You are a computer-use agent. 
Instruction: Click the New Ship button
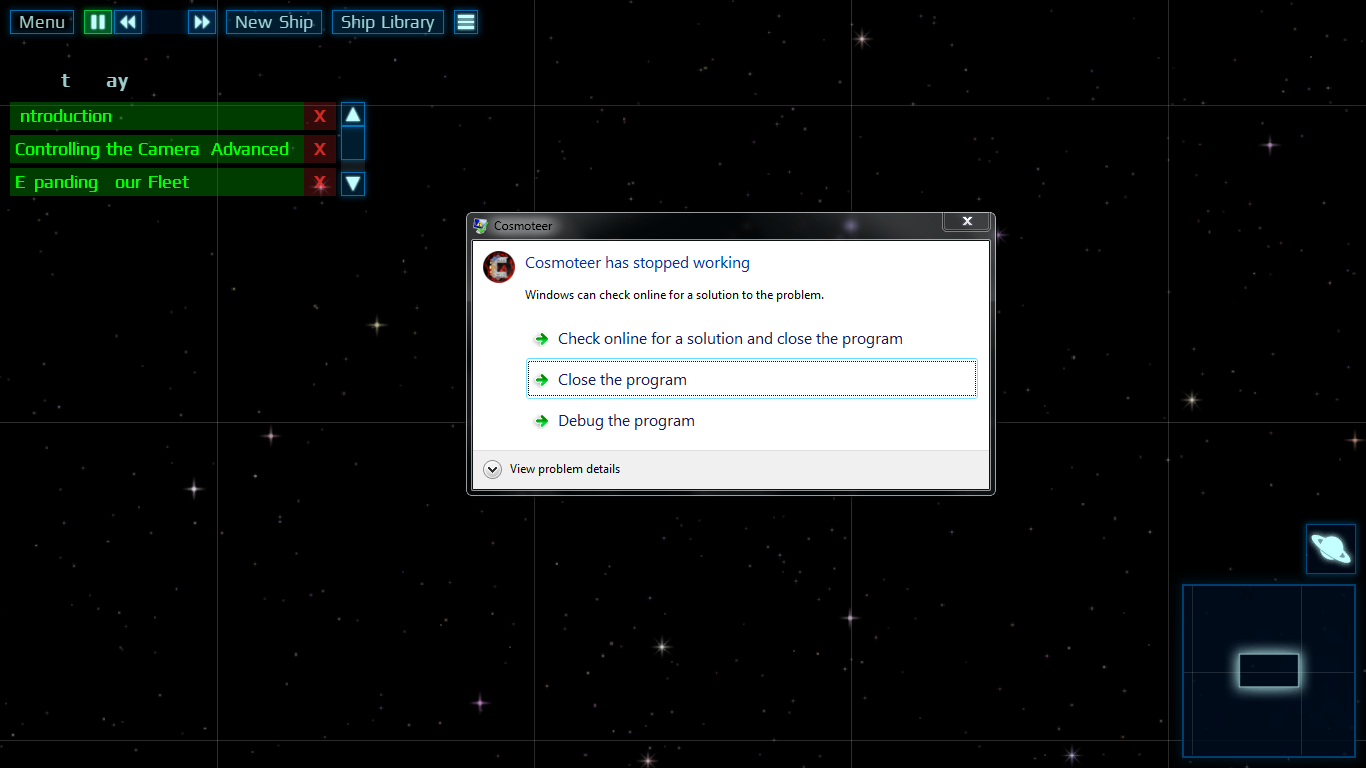click(274, 21)
